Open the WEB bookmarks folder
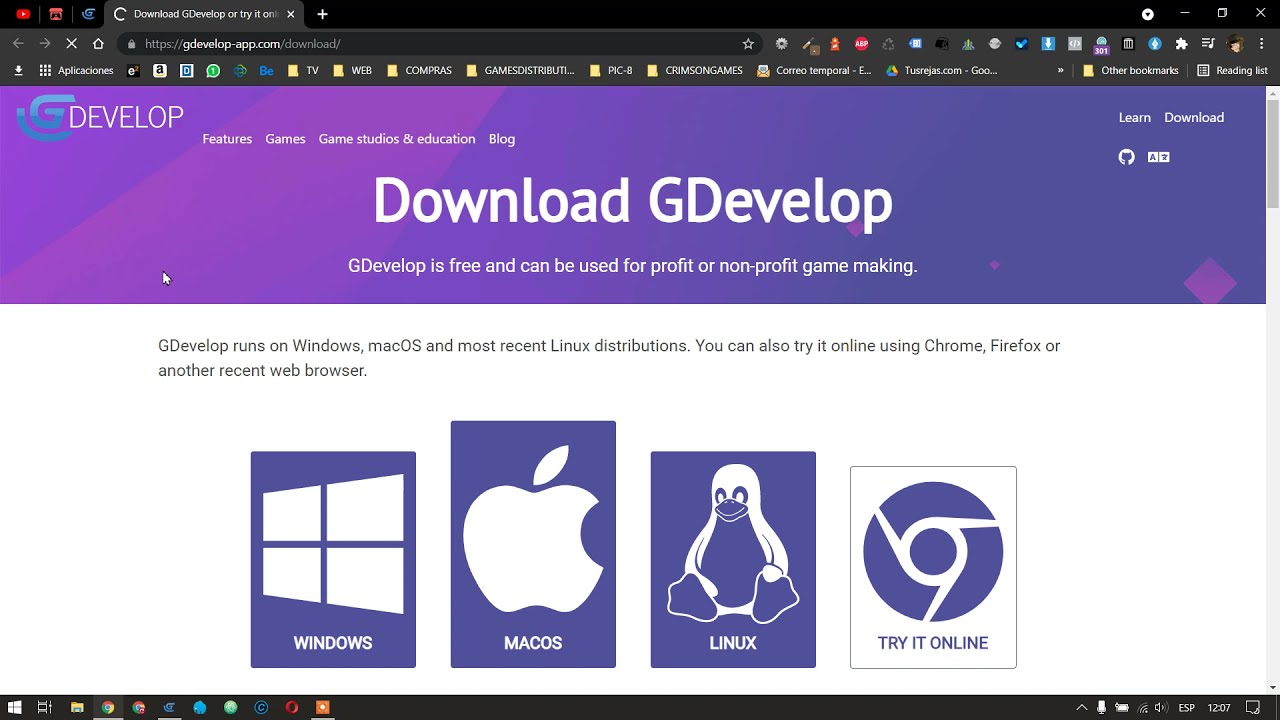Screen dimensions: 1280x720 click(352, 71)
